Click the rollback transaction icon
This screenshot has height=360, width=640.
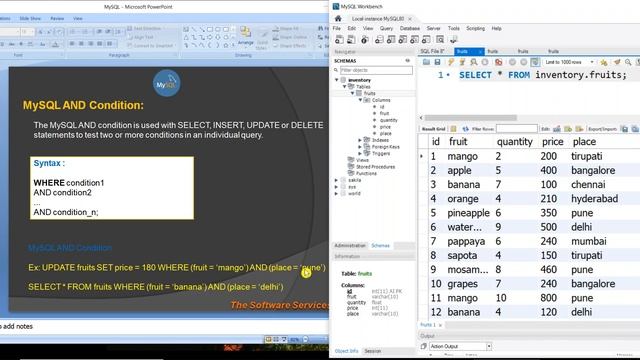[x=524, y=62]
